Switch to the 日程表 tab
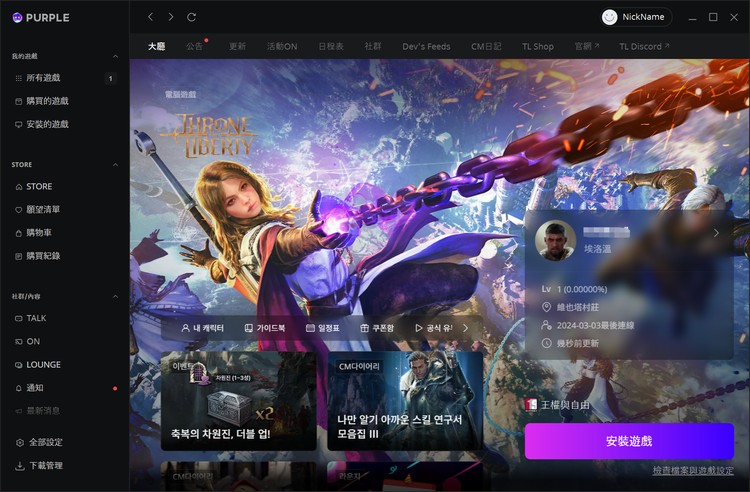750x492 pixels. [x=331, y=46]
